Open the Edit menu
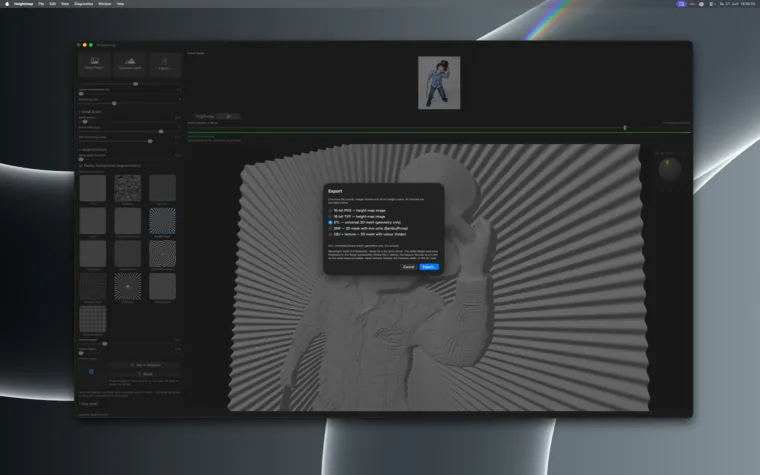The height and width of the screenshot is (475, 760). point(52,4)
